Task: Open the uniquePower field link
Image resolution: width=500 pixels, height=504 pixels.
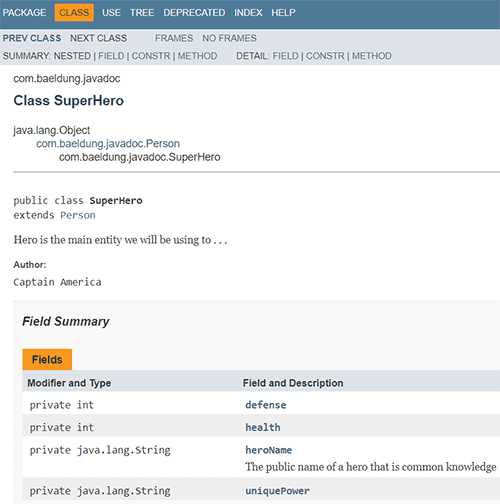Action: click(277, 491)
